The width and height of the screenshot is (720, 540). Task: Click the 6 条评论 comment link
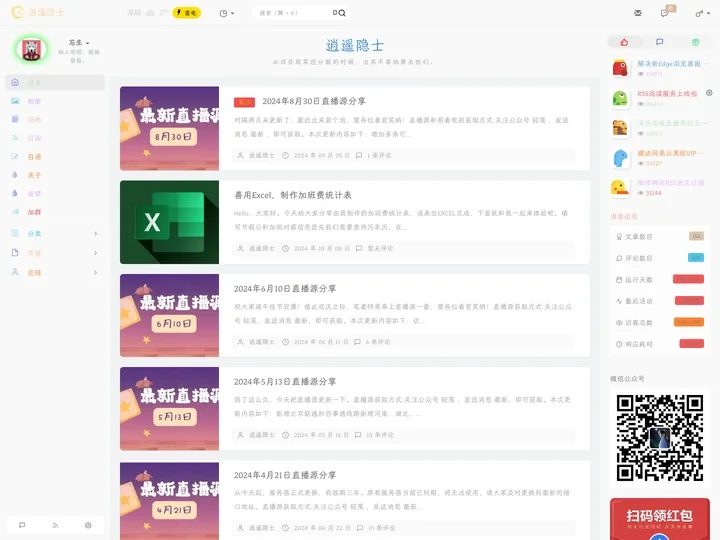pyautogui.click(x=378, y=342)
